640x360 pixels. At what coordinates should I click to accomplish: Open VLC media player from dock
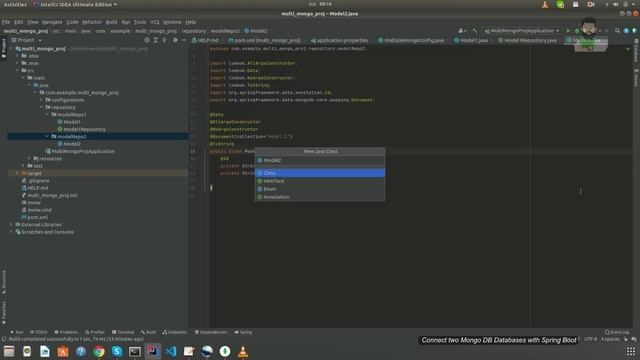coord(243,351)
